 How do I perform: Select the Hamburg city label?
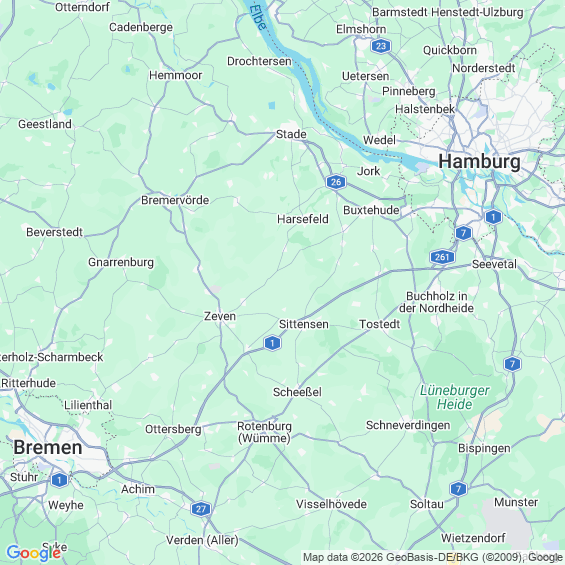click(479, 161)
